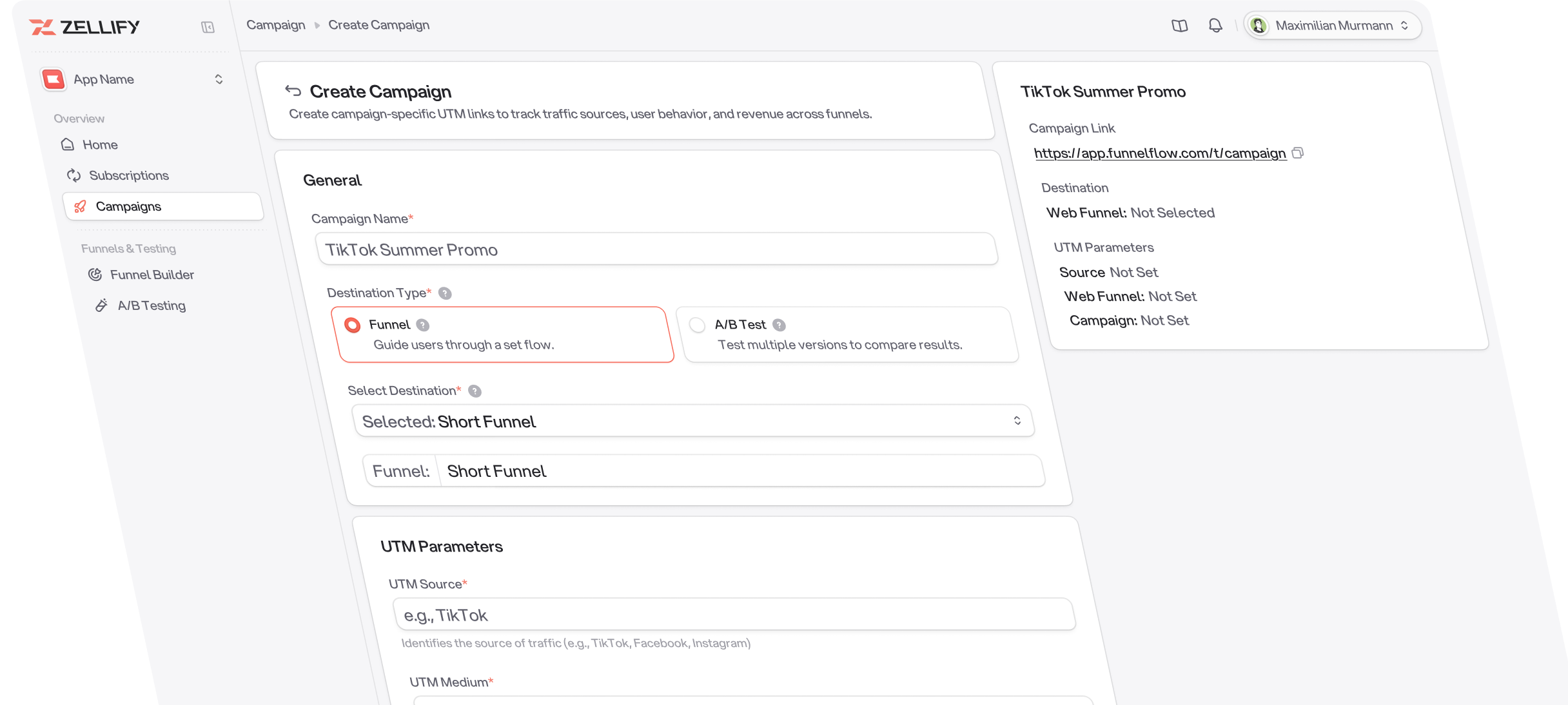This screenshot has width=1568, height=705.
Task: Open the documentation book icon
Action: 1179,26
